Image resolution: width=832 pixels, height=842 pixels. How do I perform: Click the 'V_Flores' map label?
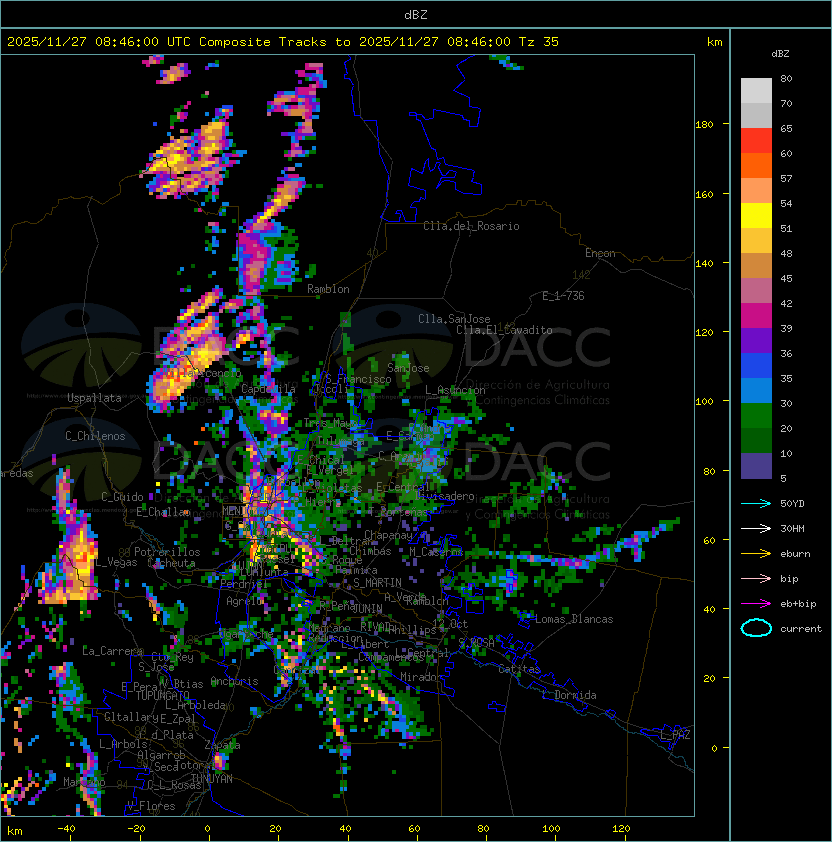click(x=151, y=806)
